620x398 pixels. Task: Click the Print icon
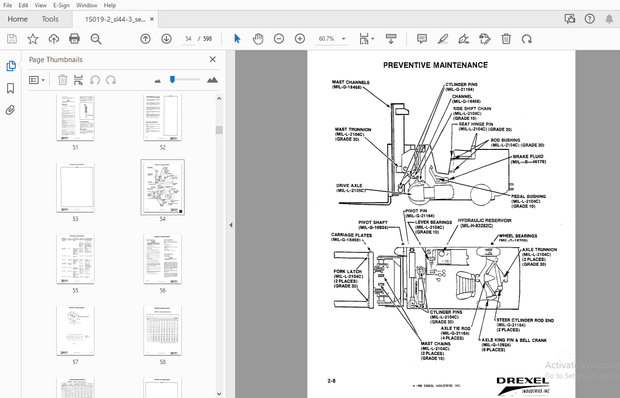click(74, 39)
